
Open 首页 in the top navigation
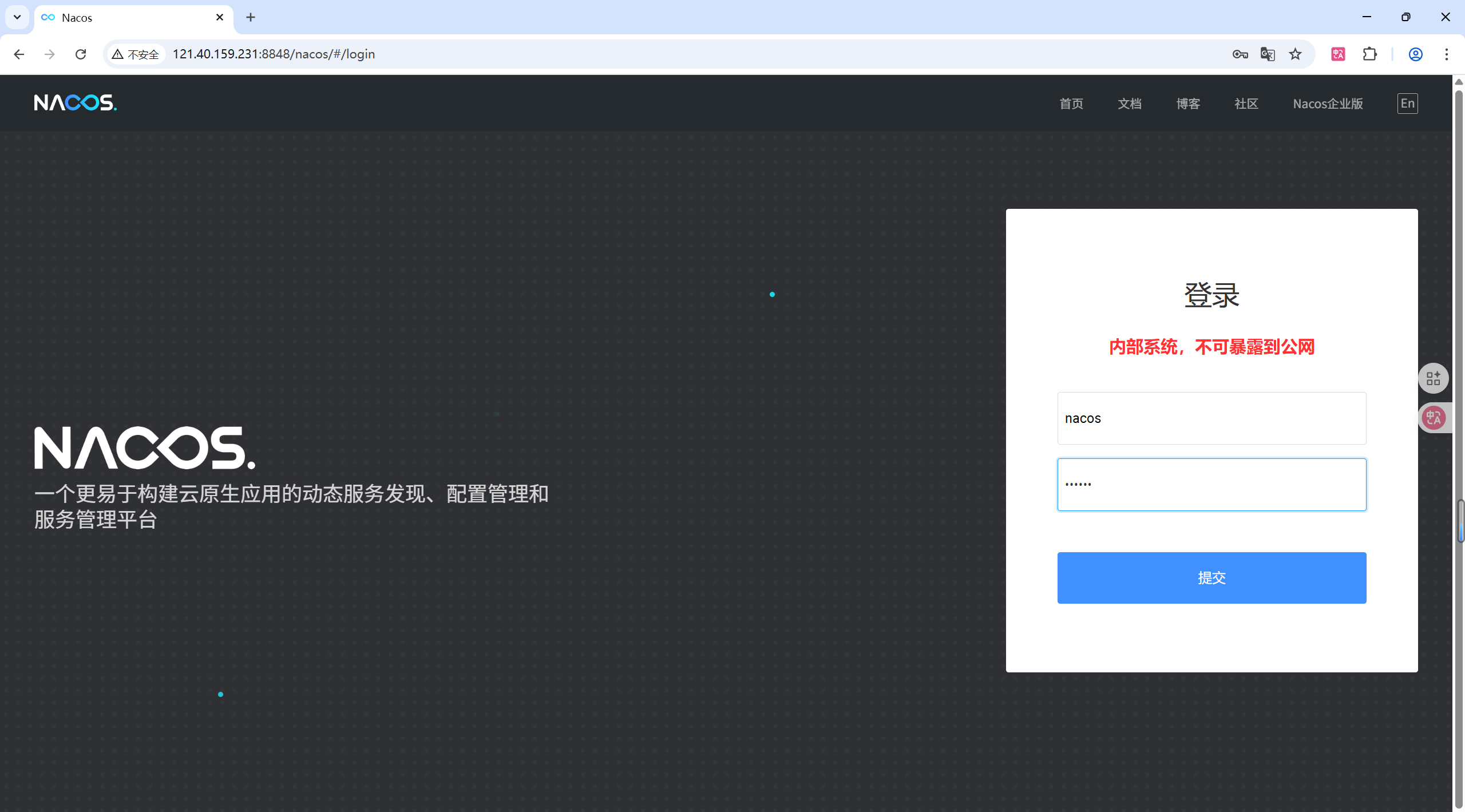click(x=1071, y=104)
